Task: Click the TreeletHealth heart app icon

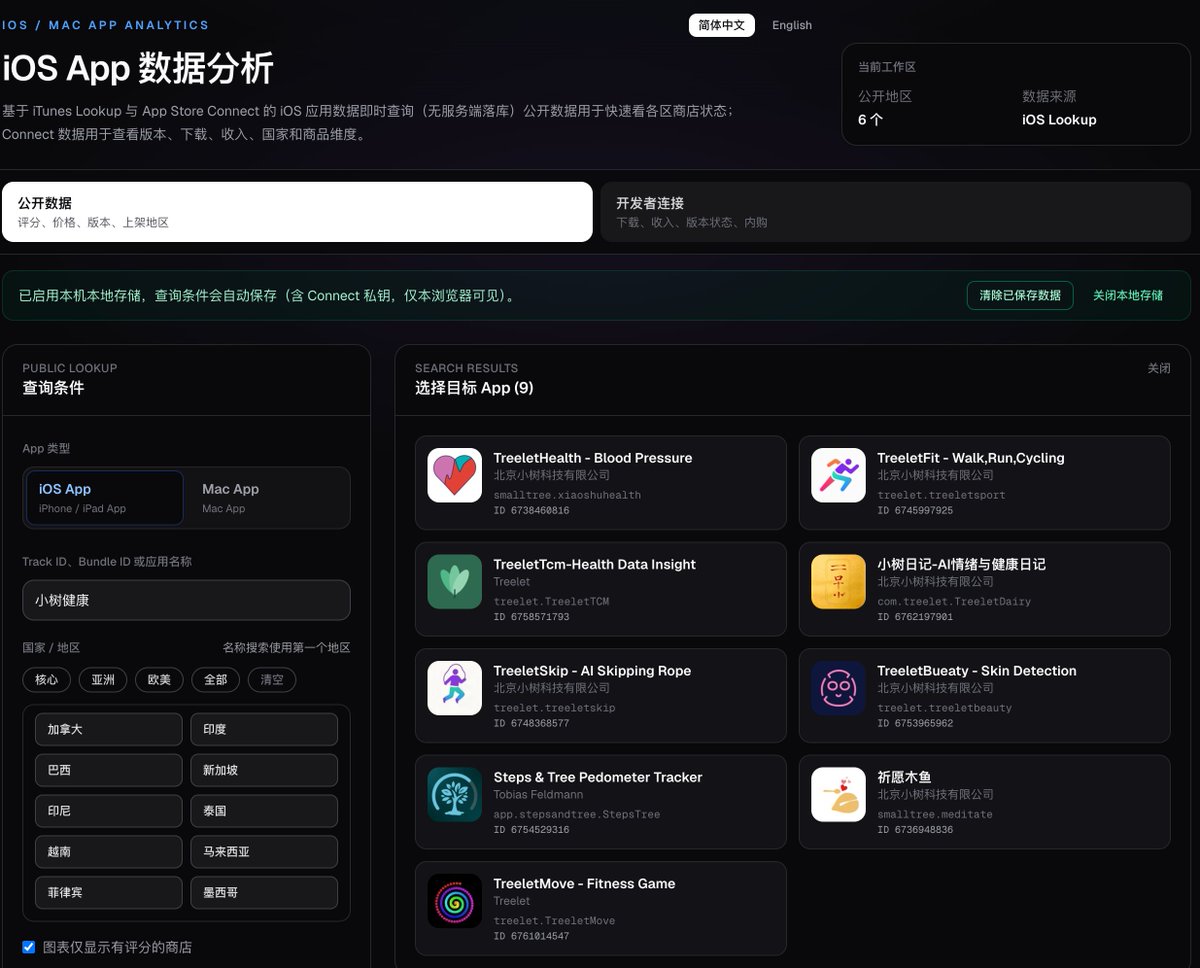Action: (455, 475)
